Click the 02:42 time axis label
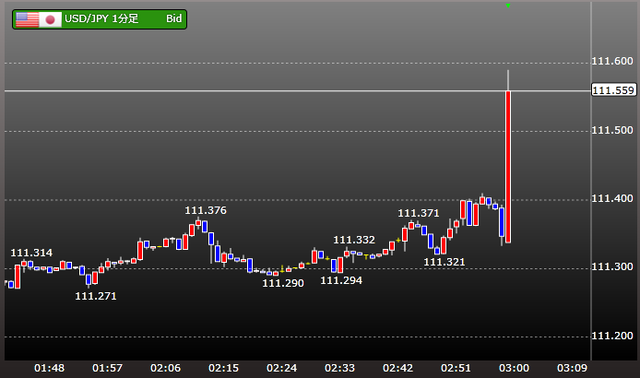This screenshot has width=640, height=378. click(398, 368)
